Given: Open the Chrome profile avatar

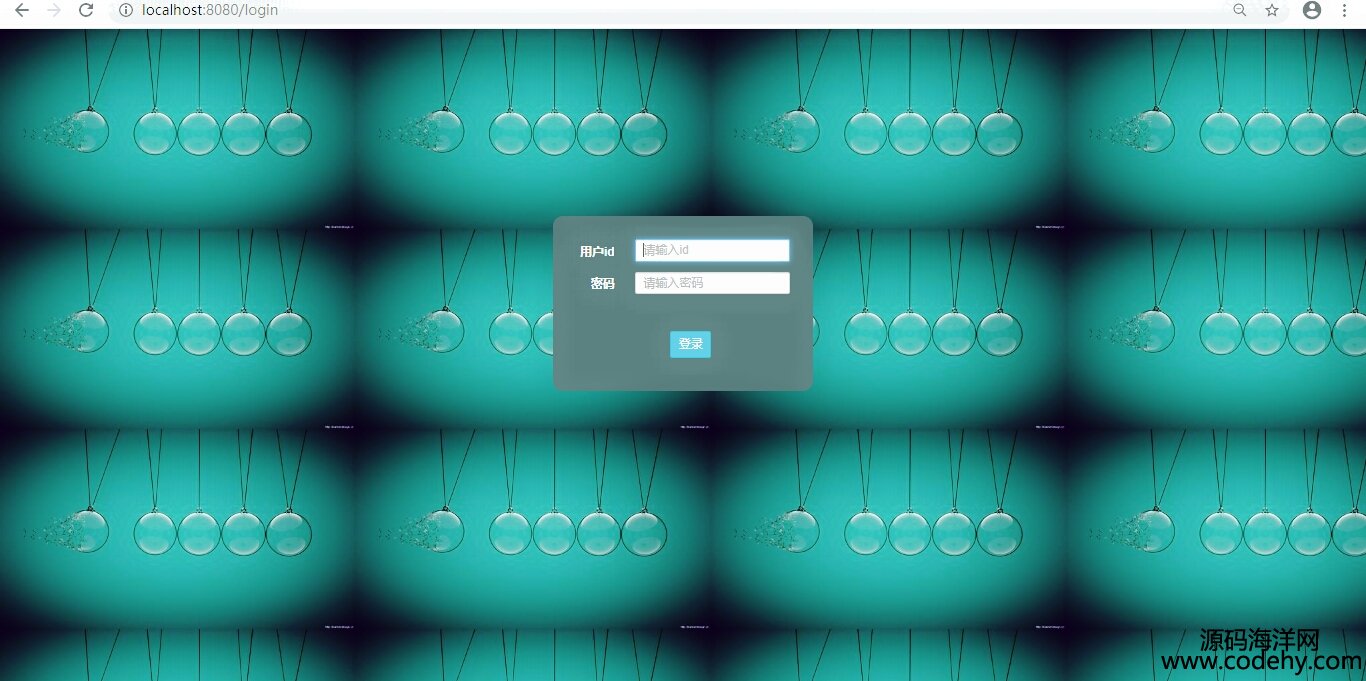Looking at the screenshot, I should coord(1312,10).
